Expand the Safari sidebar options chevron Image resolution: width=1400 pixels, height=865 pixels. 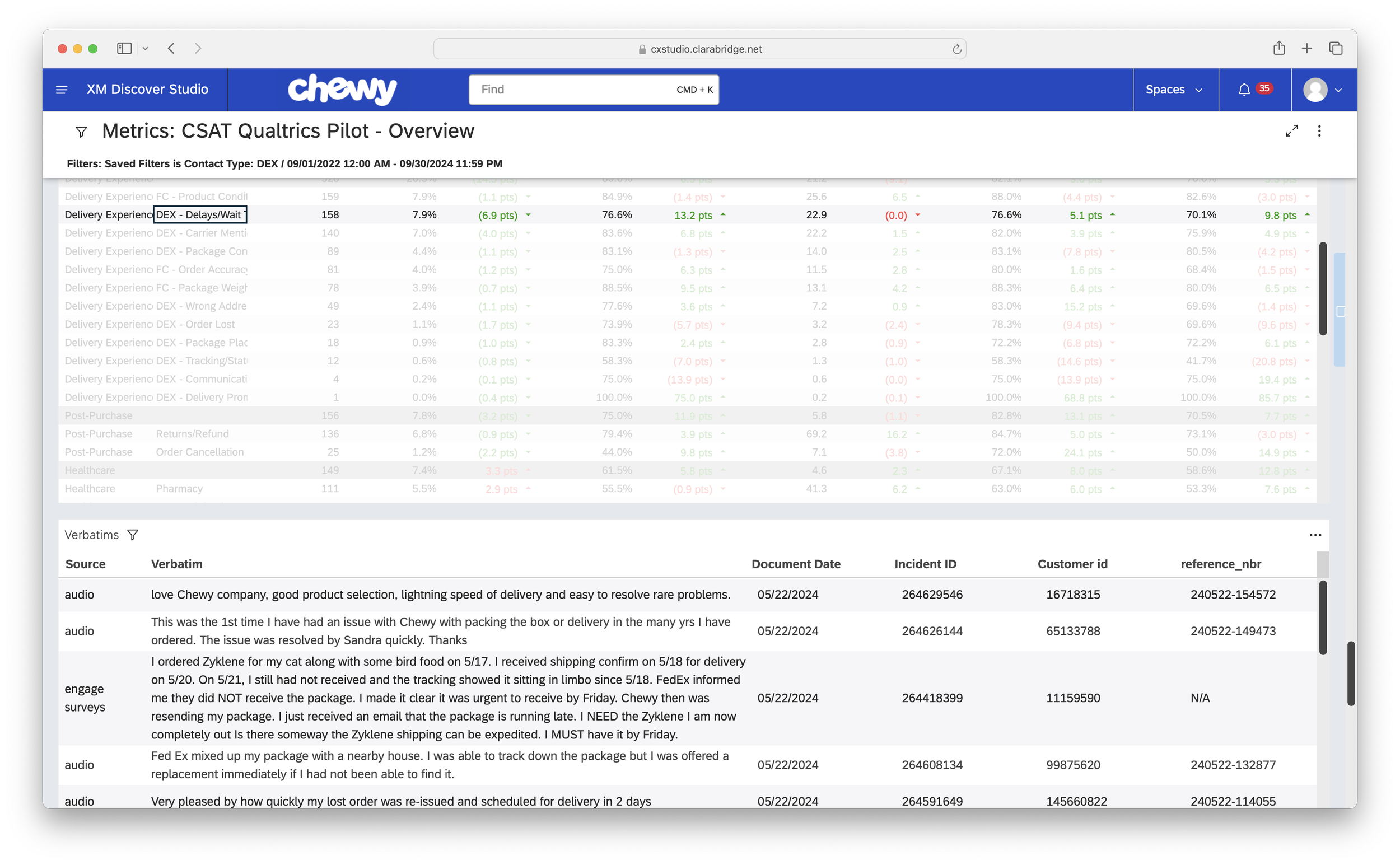pyautogui.click(x=146, y=49)
